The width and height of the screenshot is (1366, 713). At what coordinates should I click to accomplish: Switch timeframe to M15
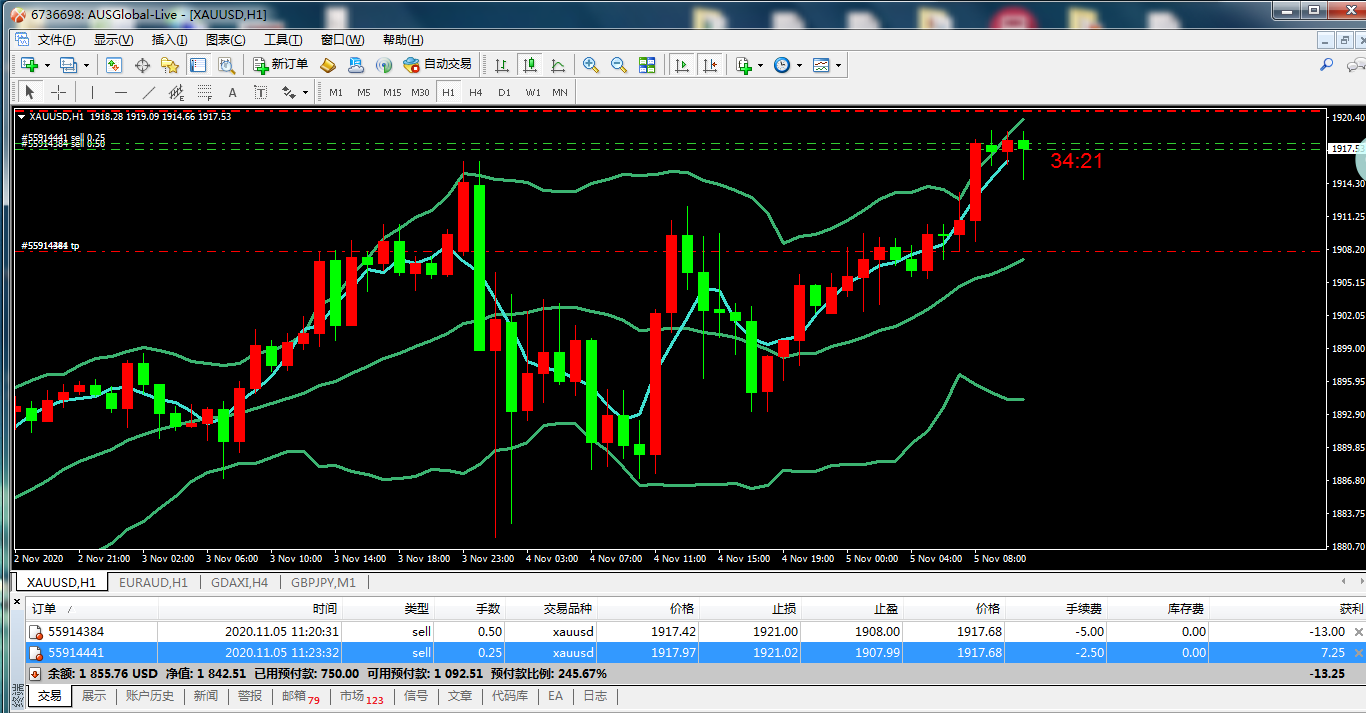click(392, 92)
